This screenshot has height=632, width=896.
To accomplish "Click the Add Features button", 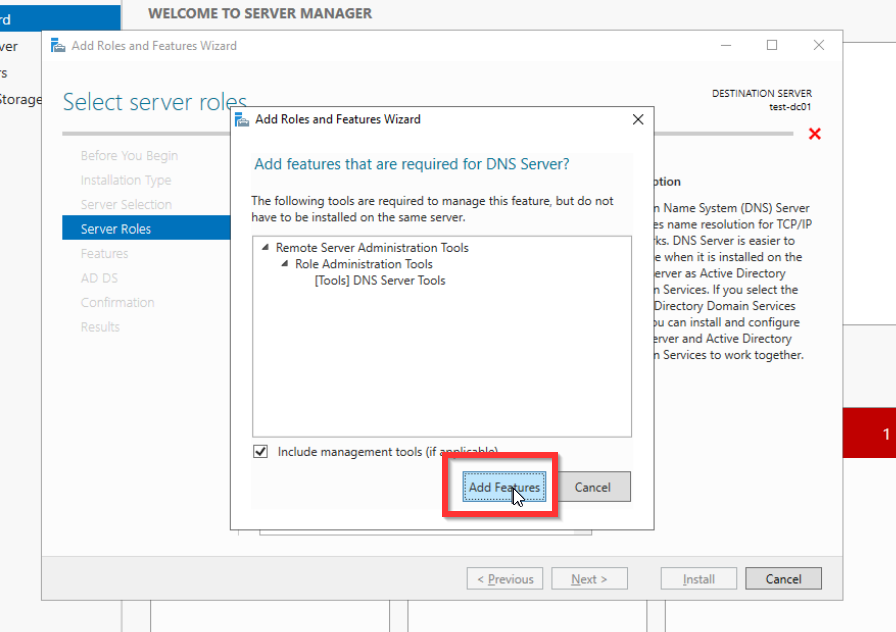I will coord(504,487).
